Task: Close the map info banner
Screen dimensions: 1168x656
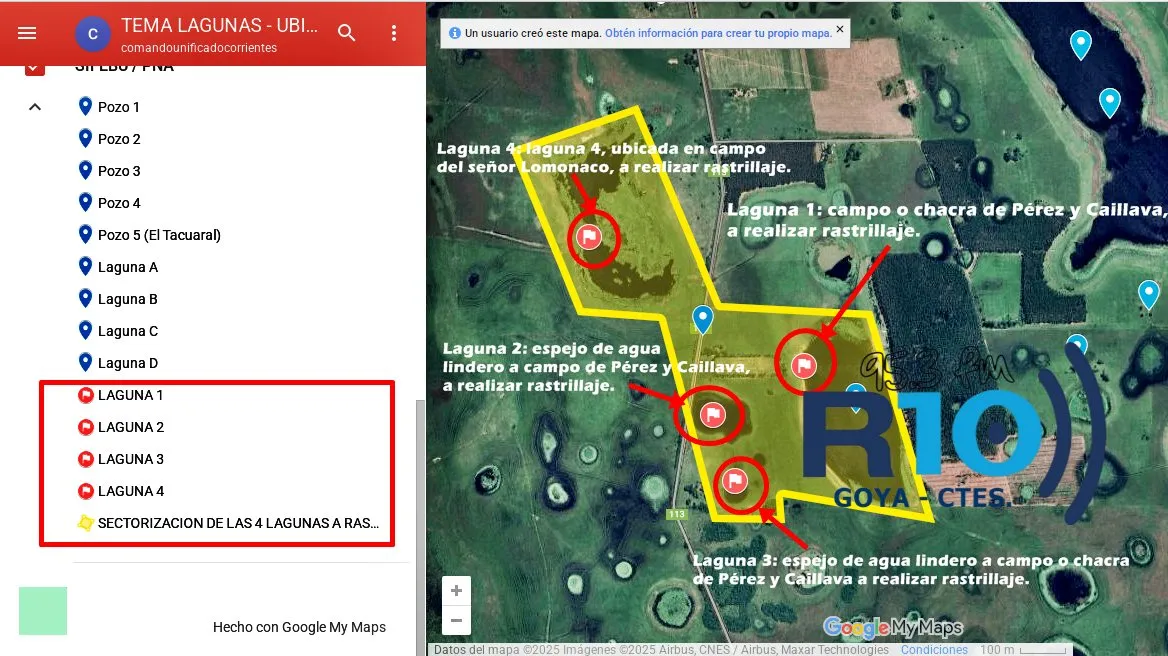Action: coord(840,30)
